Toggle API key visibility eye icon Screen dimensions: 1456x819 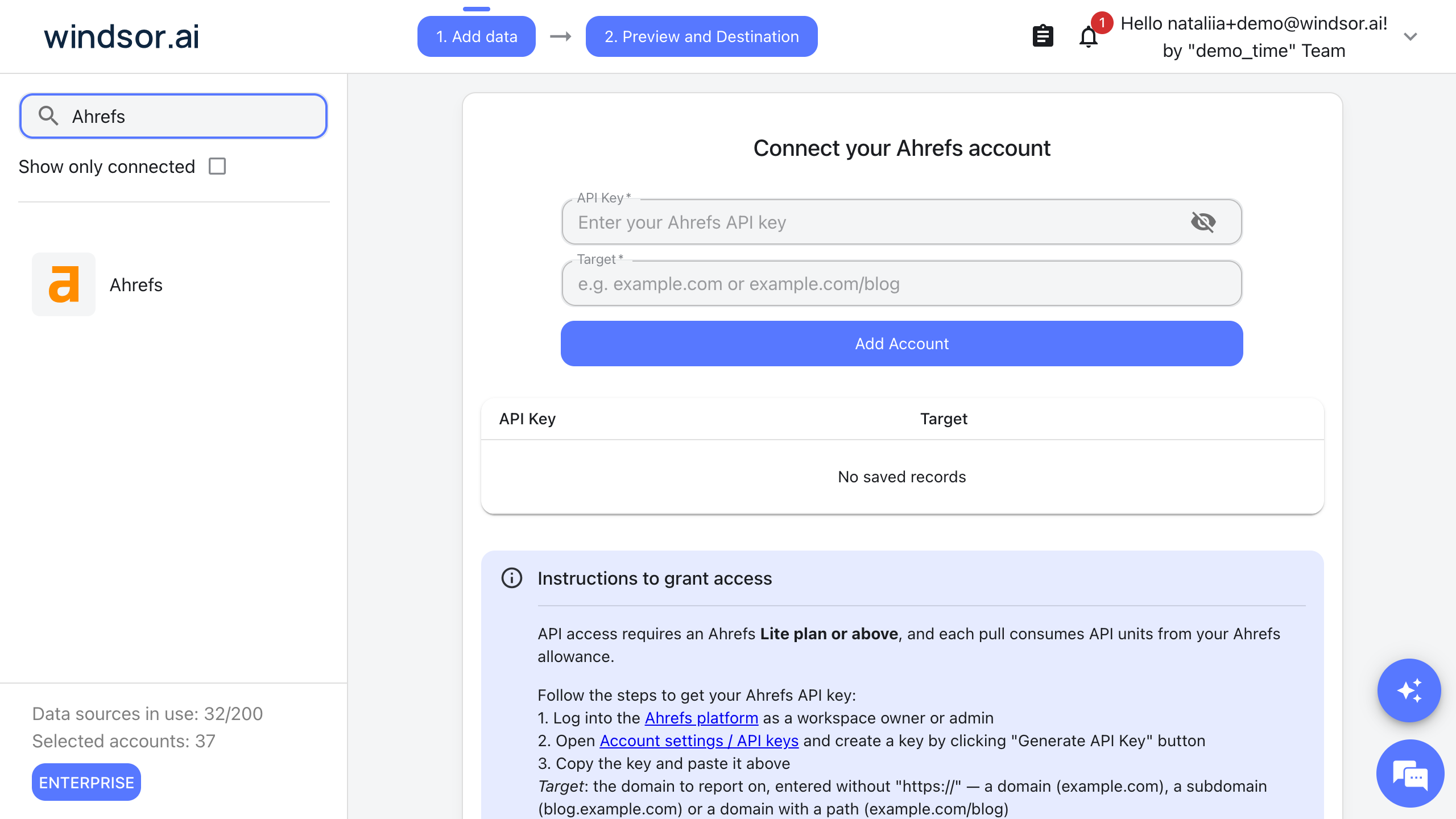1203,222
